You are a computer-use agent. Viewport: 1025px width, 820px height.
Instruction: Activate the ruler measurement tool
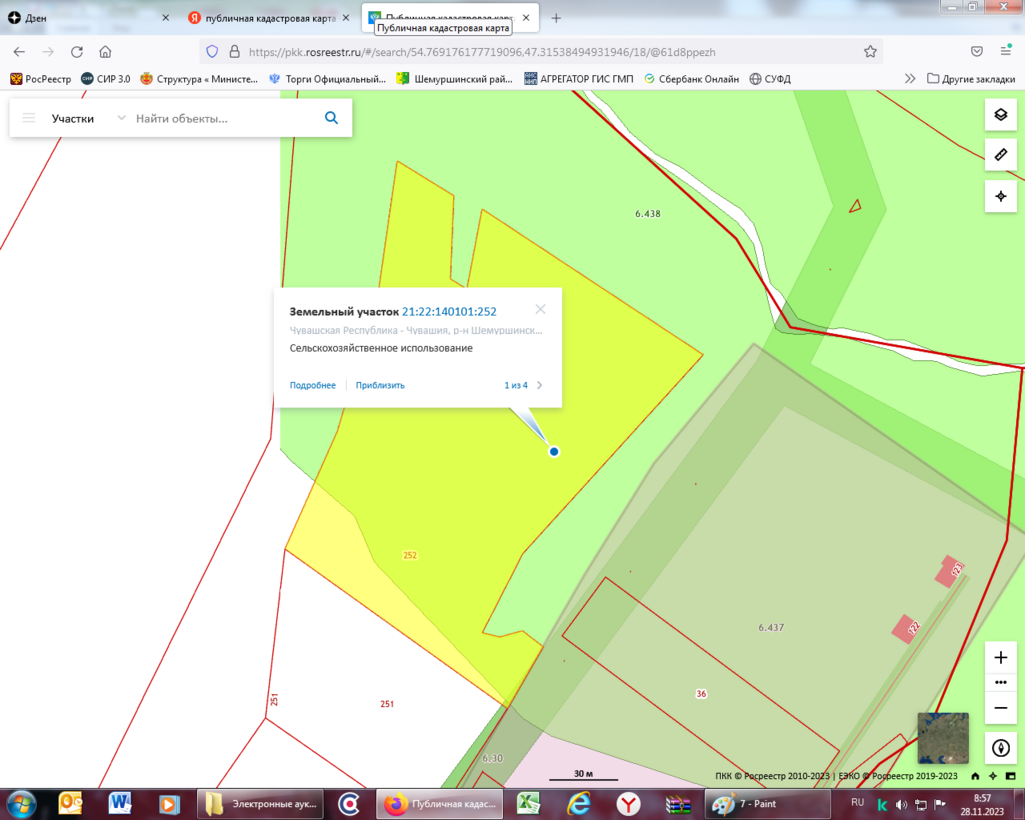coord(1000,155)
